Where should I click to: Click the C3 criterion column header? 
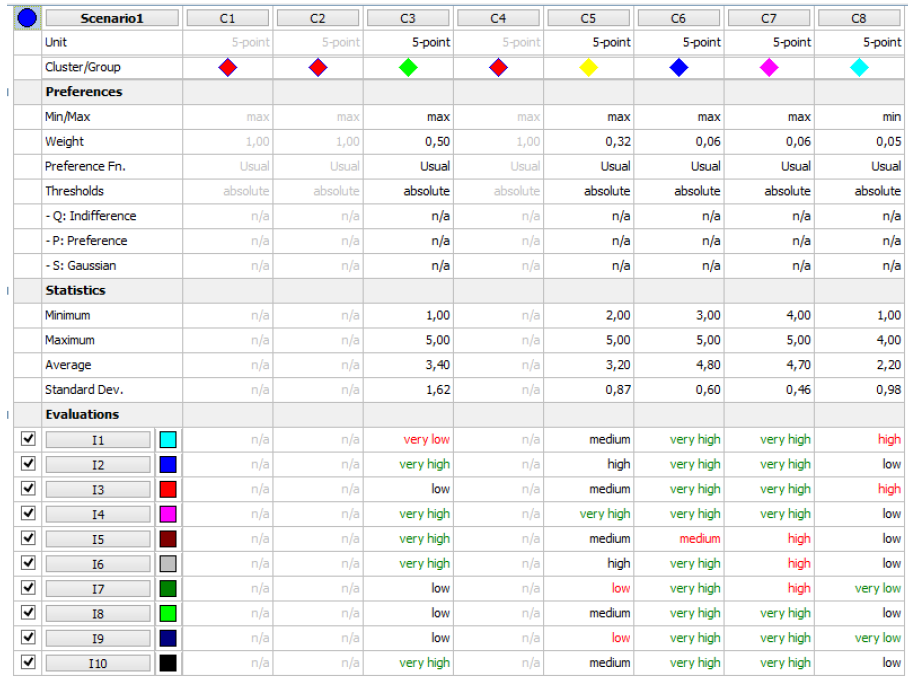(408, 18)
